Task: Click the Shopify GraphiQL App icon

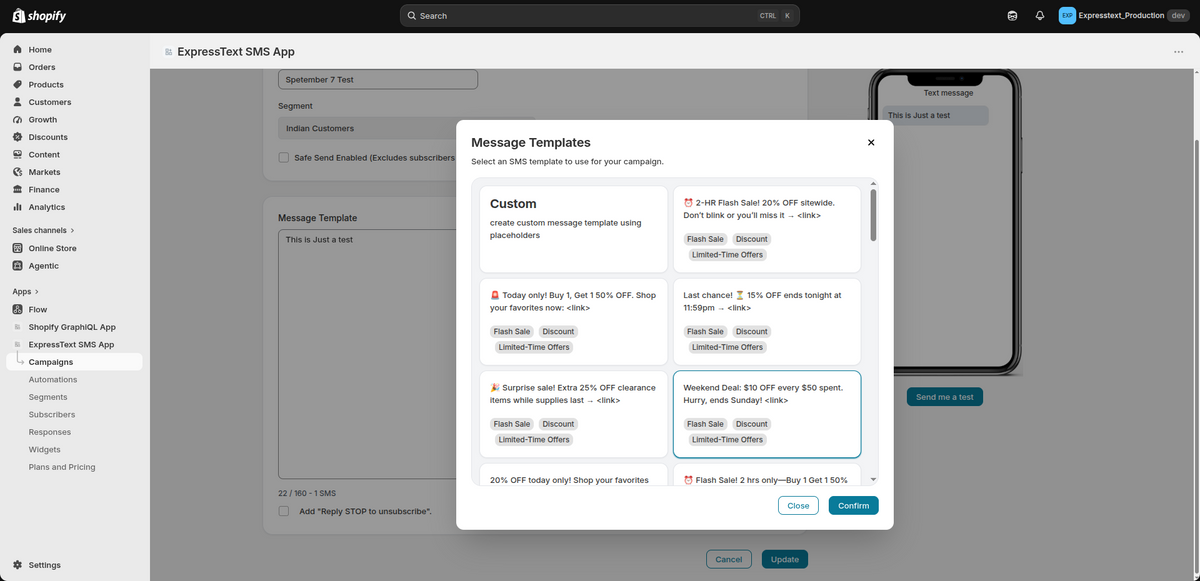Action: pos(18,327)
